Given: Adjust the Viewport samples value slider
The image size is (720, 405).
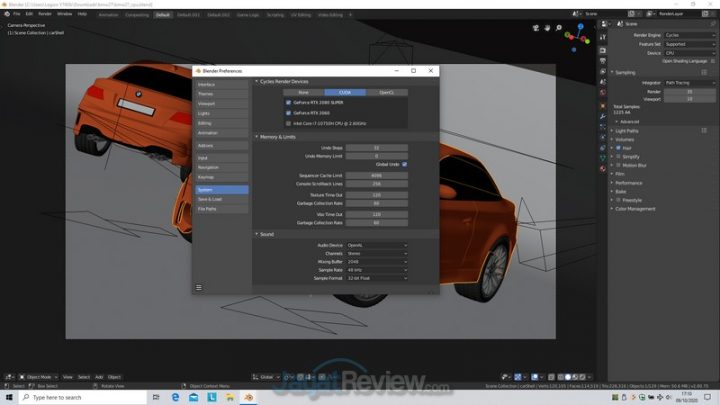Looking at the screenshot, I should tap(690, 99).
